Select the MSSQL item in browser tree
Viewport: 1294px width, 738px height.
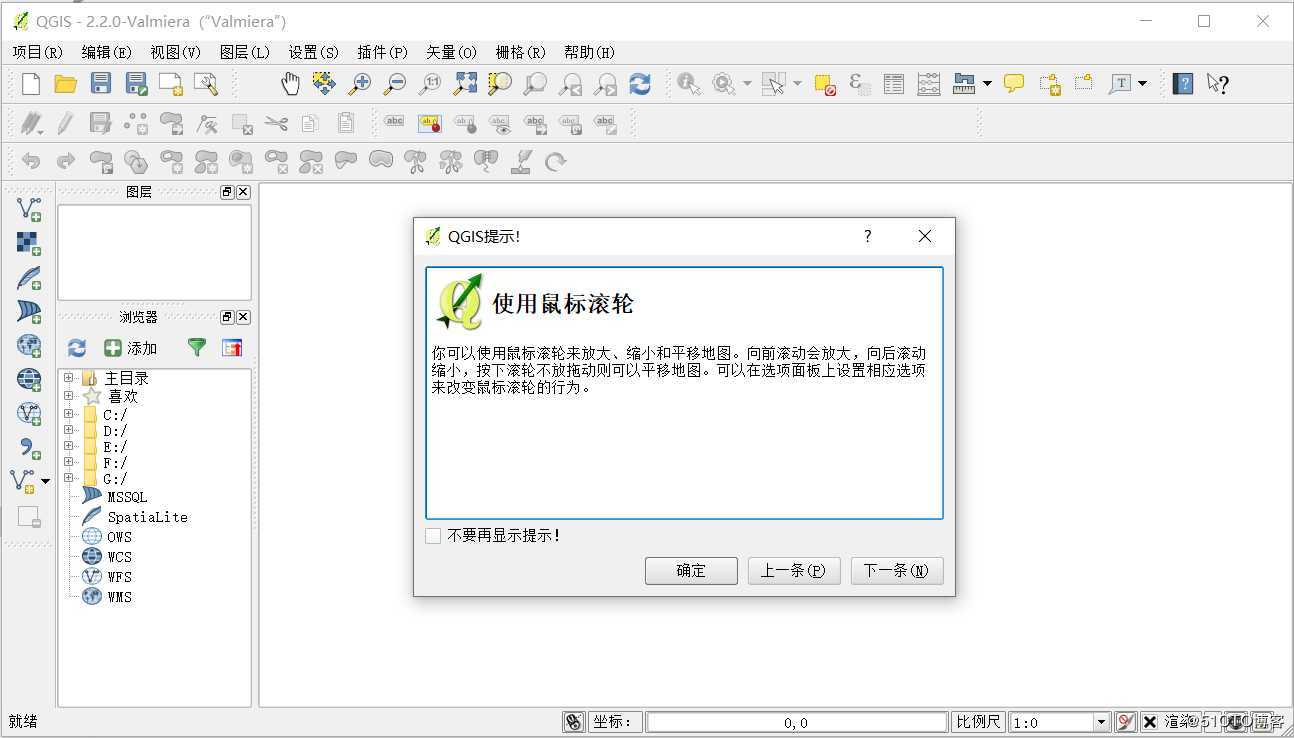(127, 497)
